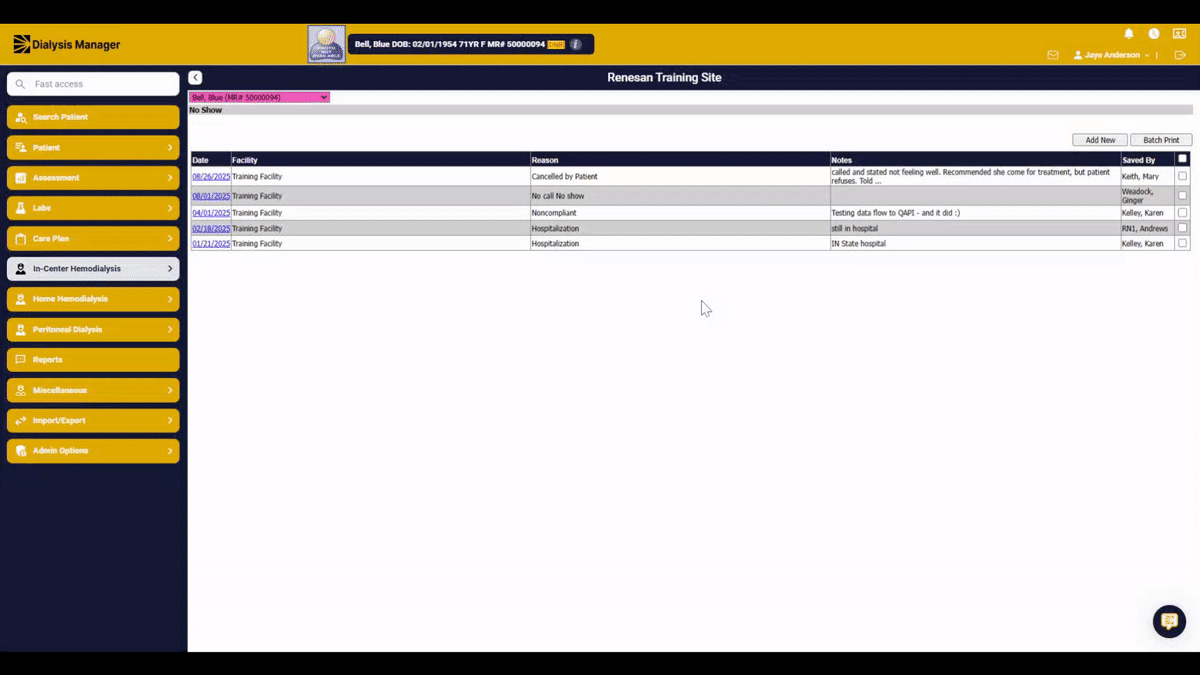Viewport: 1200px width, 675px height.
Task: Click the Add New button
Action: click(x=1100, y=140)
